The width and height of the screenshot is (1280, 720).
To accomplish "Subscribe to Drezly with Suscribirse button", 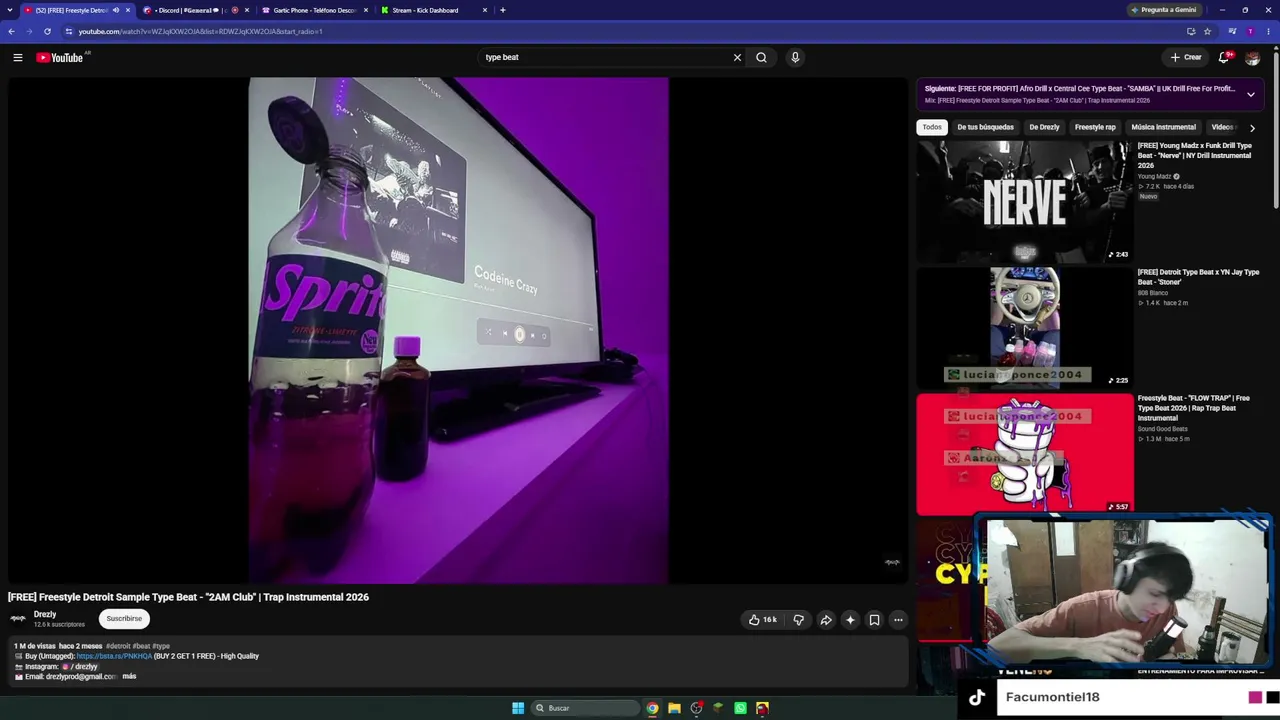I will [x=124, y=619].
